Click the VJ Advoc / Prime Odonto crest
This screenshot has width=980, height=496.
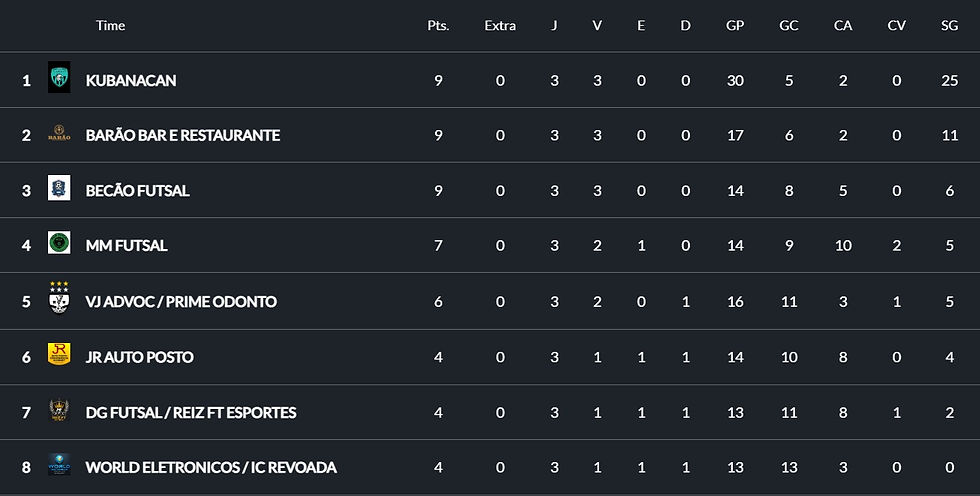59,299
